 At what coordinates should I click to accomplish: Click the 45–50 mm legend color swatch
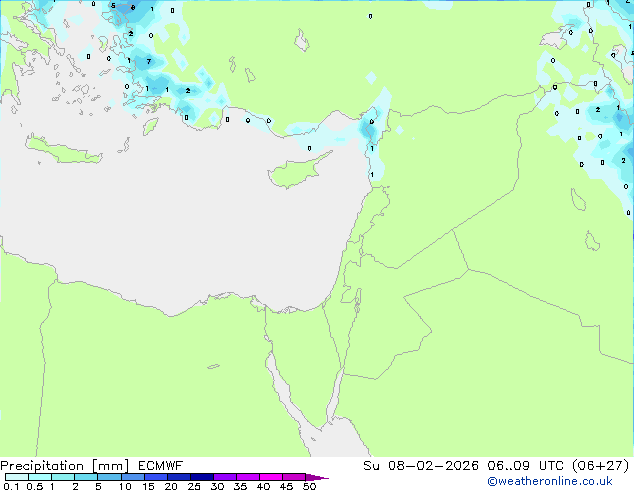pyautogui.click(x=294, y=477)
